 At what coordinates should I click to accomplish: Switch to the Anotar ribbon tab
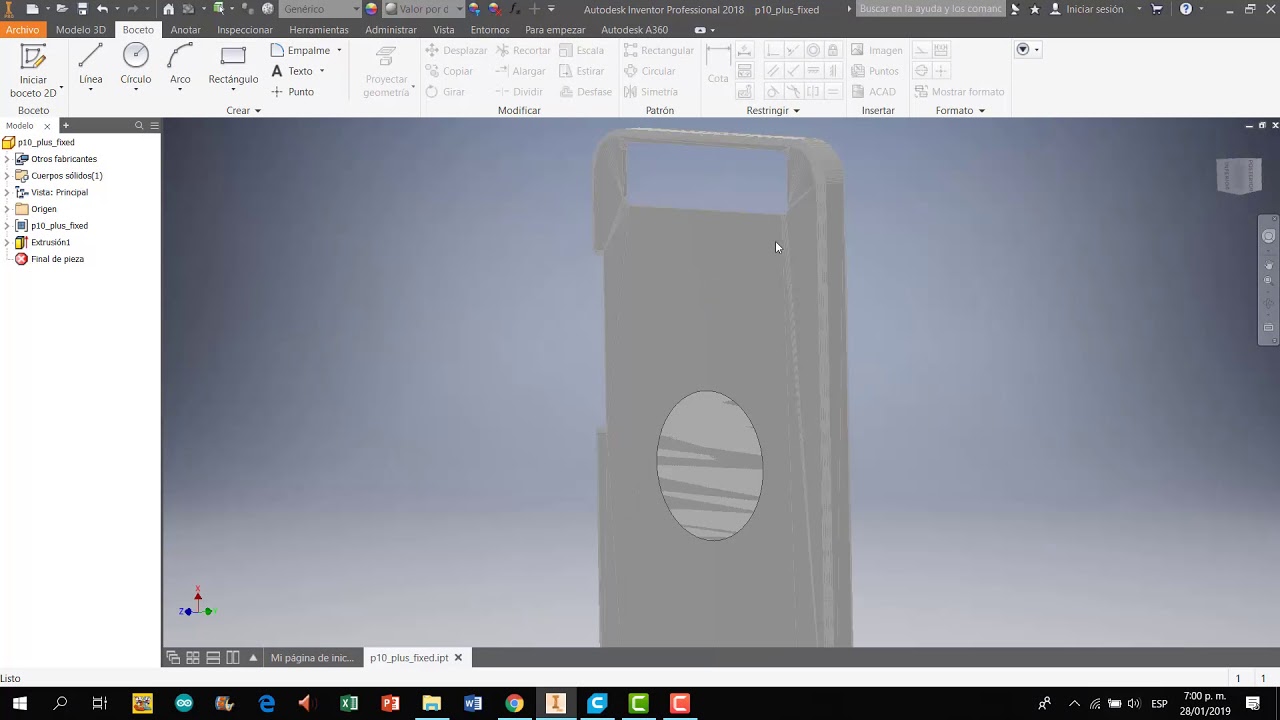click(185, 30)
